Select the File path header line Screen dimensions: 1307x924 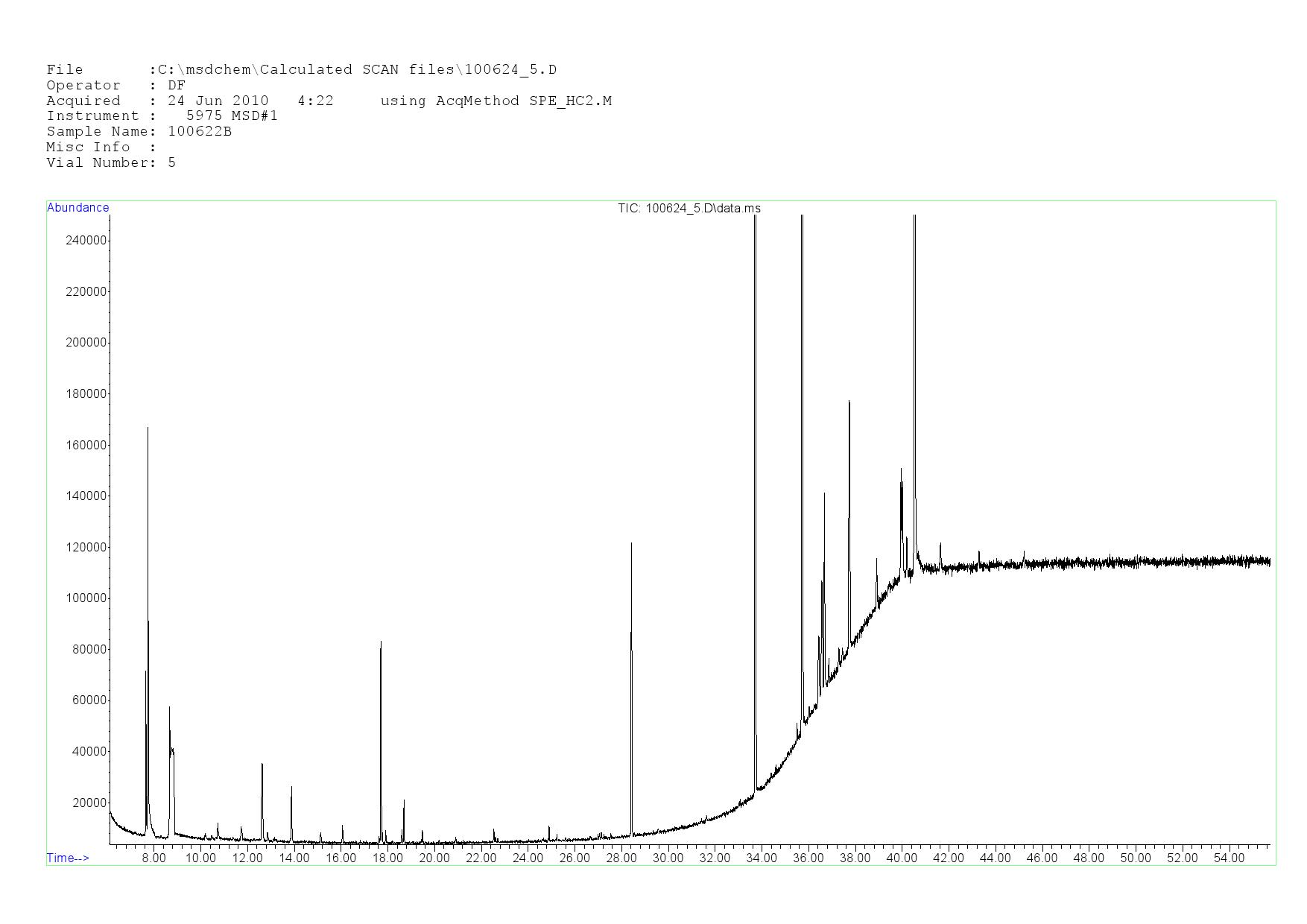coord(301,70)
